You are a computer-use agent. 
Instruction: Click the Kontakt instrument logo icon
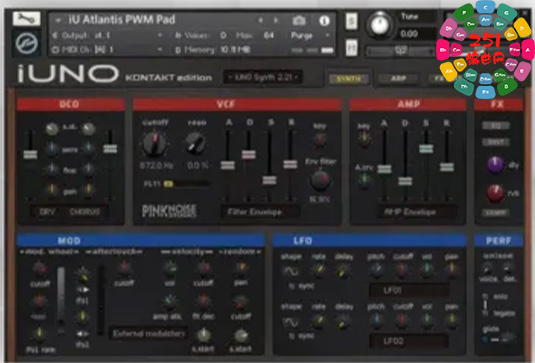pyautogui.click(x=26, y=43)
